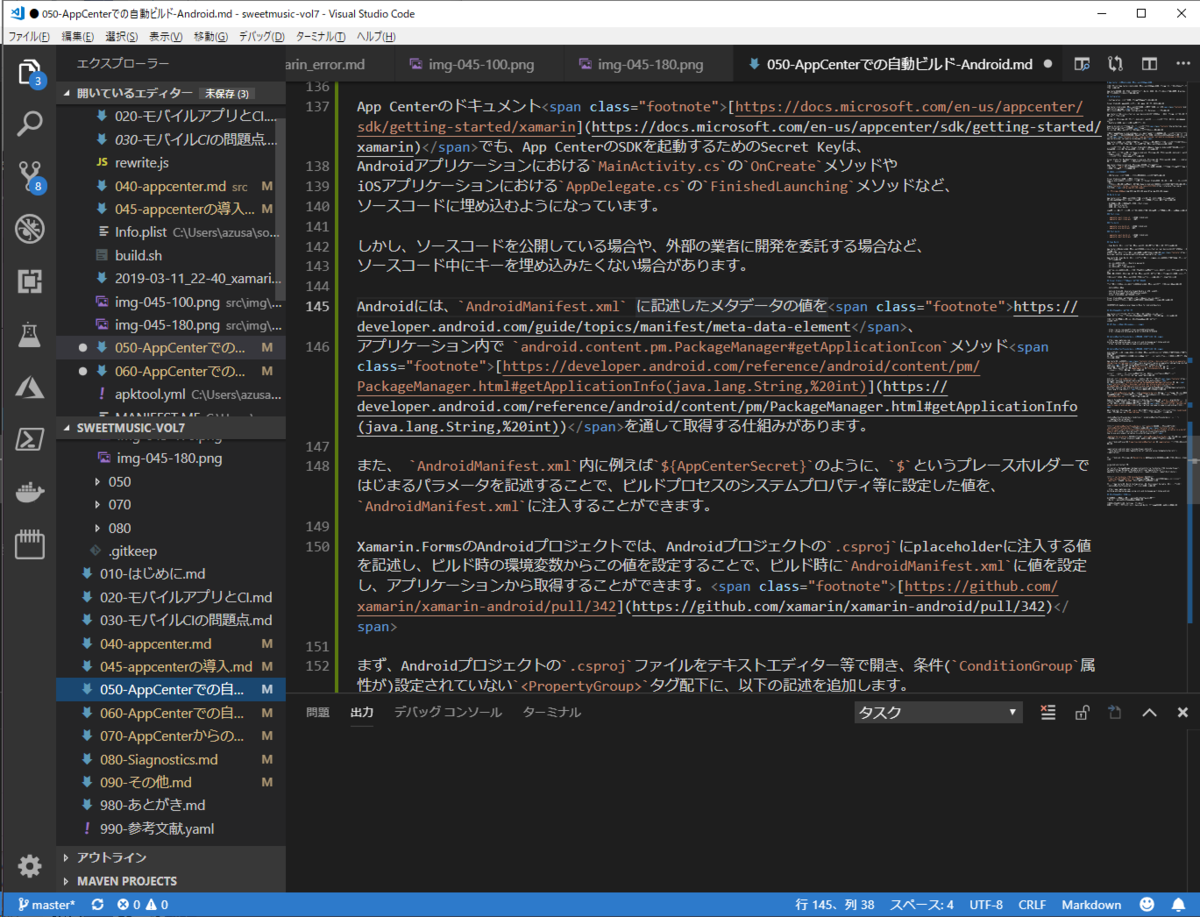Open the Selection menu
Viewport: 1200px width, 917px height.
121,37
